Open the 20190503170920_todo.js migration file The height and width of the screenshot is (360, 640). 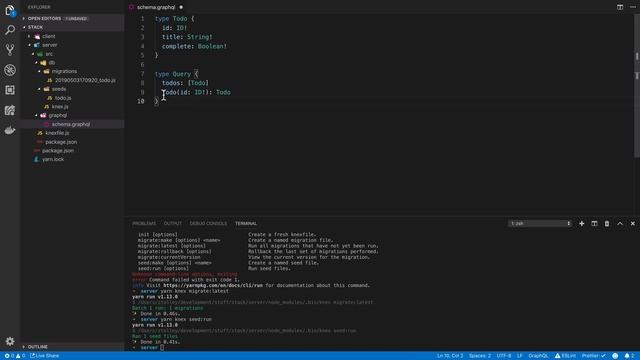point(85,80)
